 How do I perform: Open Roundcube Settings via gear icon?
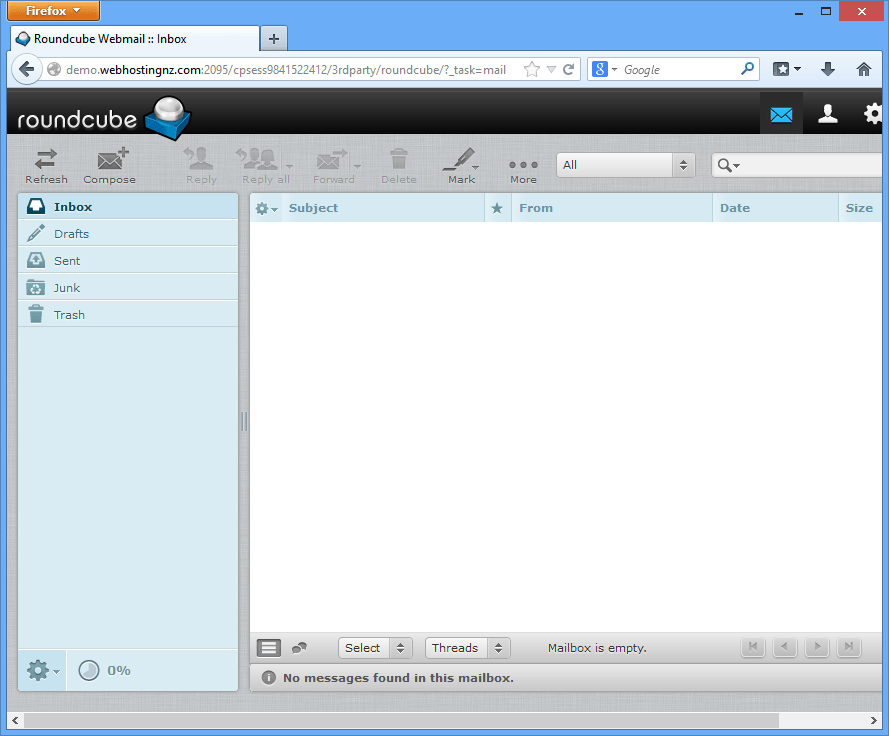(x=871, y=113)
